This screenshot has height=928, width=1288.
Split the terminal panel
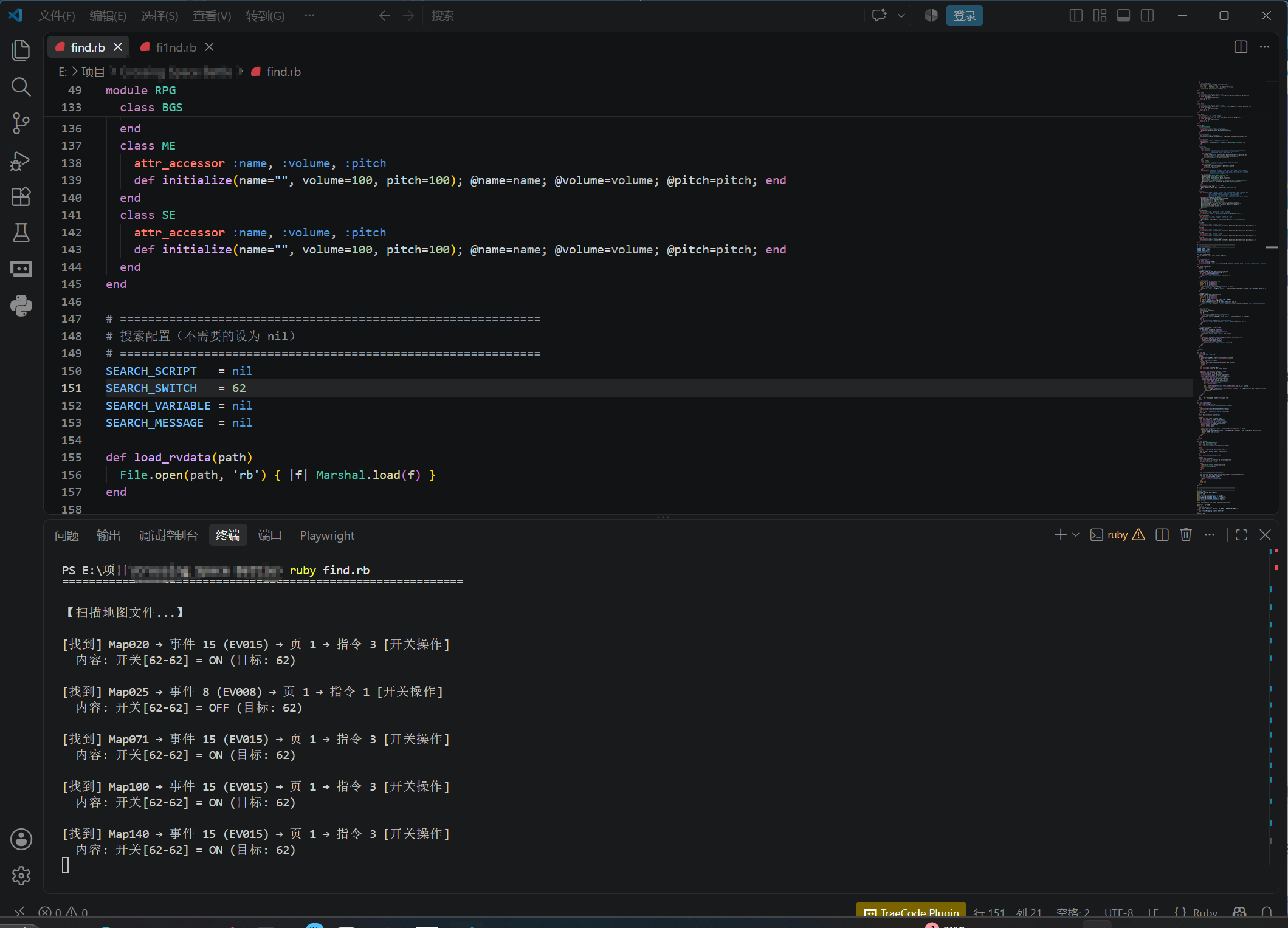pos(1162,535)
